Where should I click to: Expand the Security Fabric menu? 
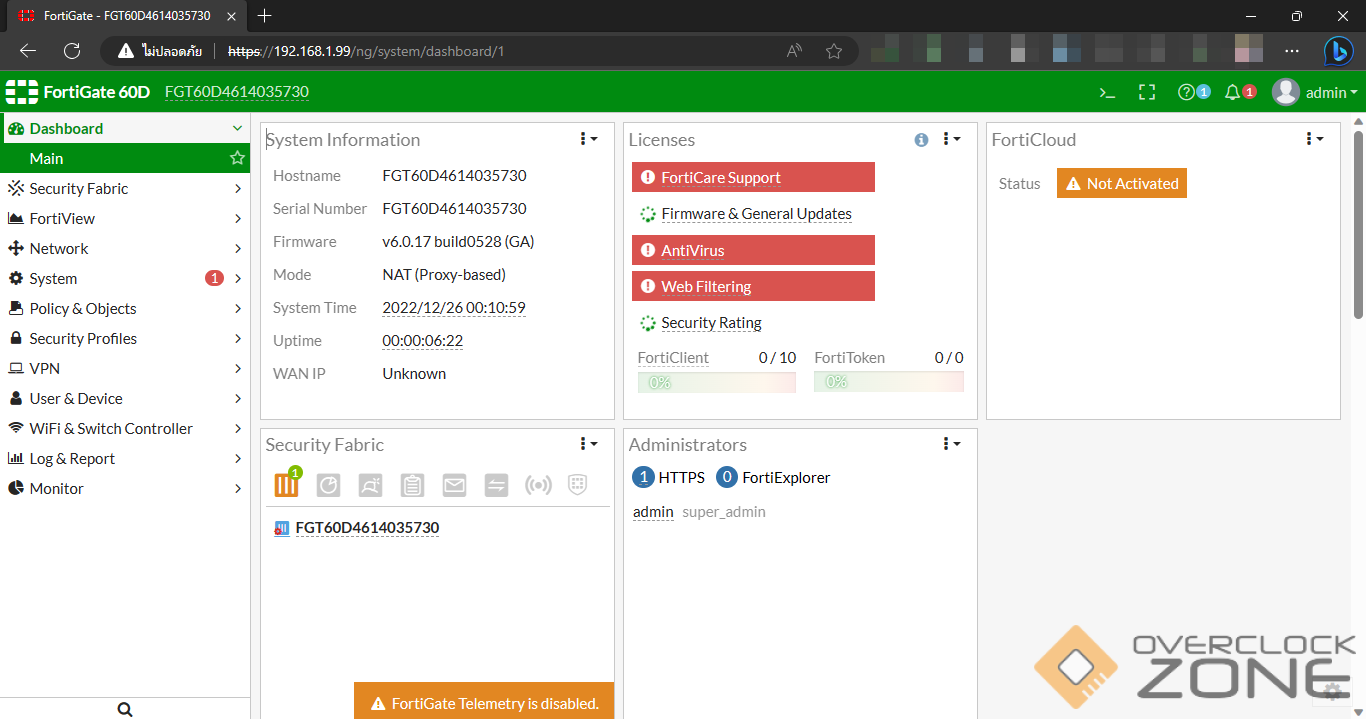click(238, 188)
